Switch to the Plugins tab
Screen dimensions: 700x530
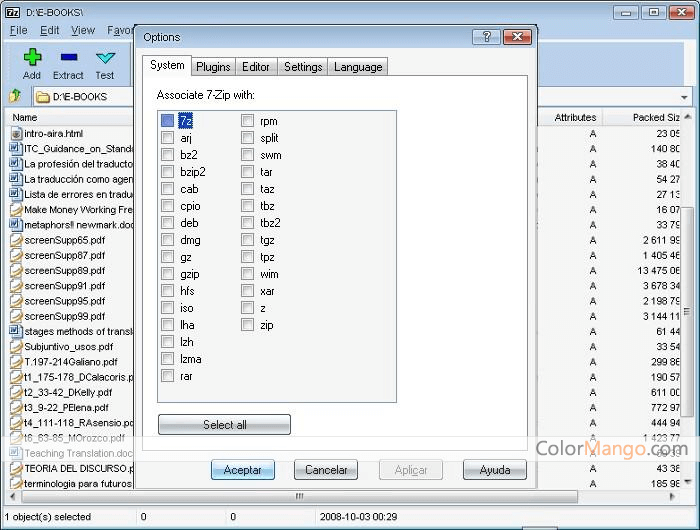(x=213, y=67)
